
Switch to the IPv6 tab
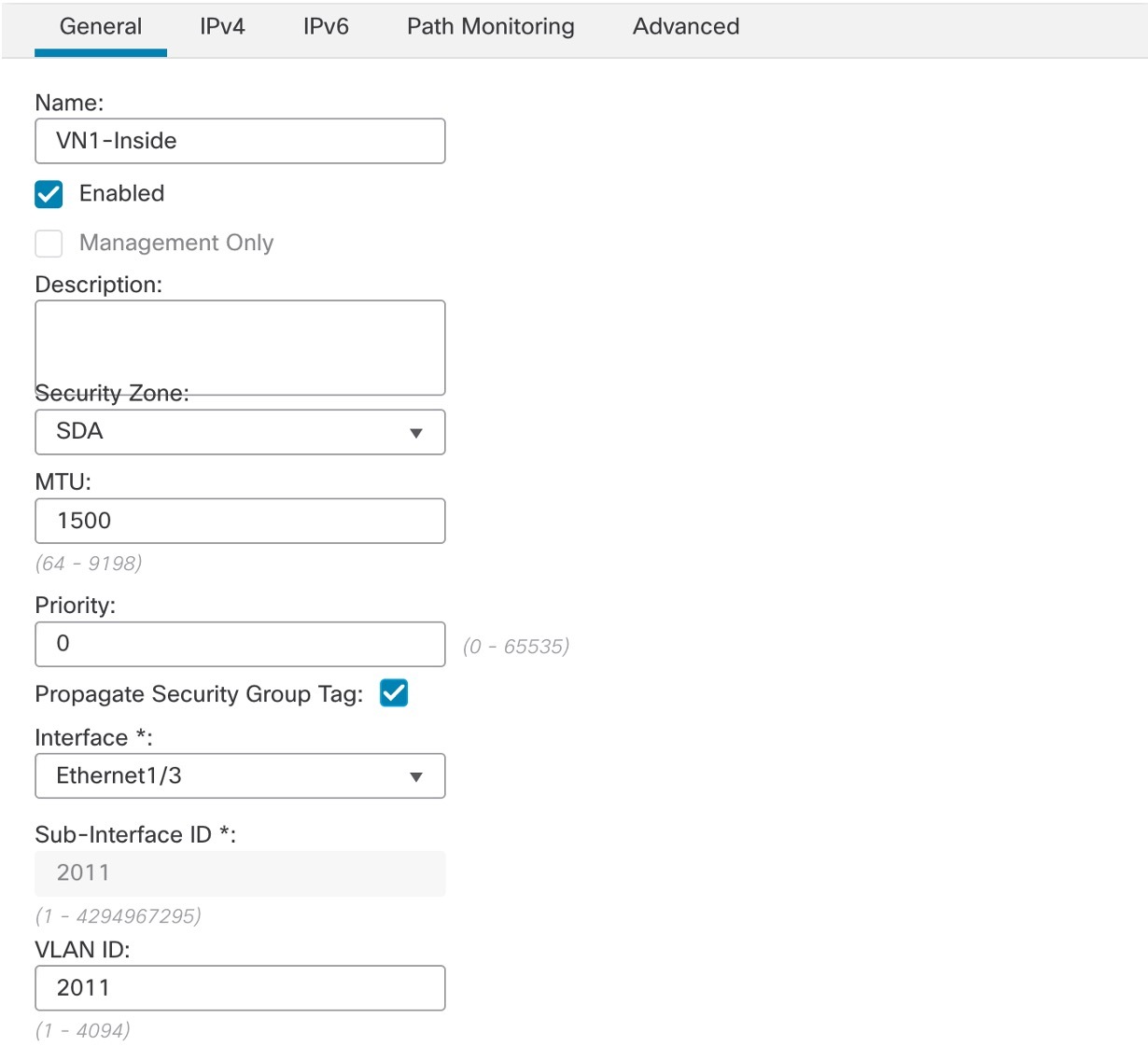(x=325, y=26)
